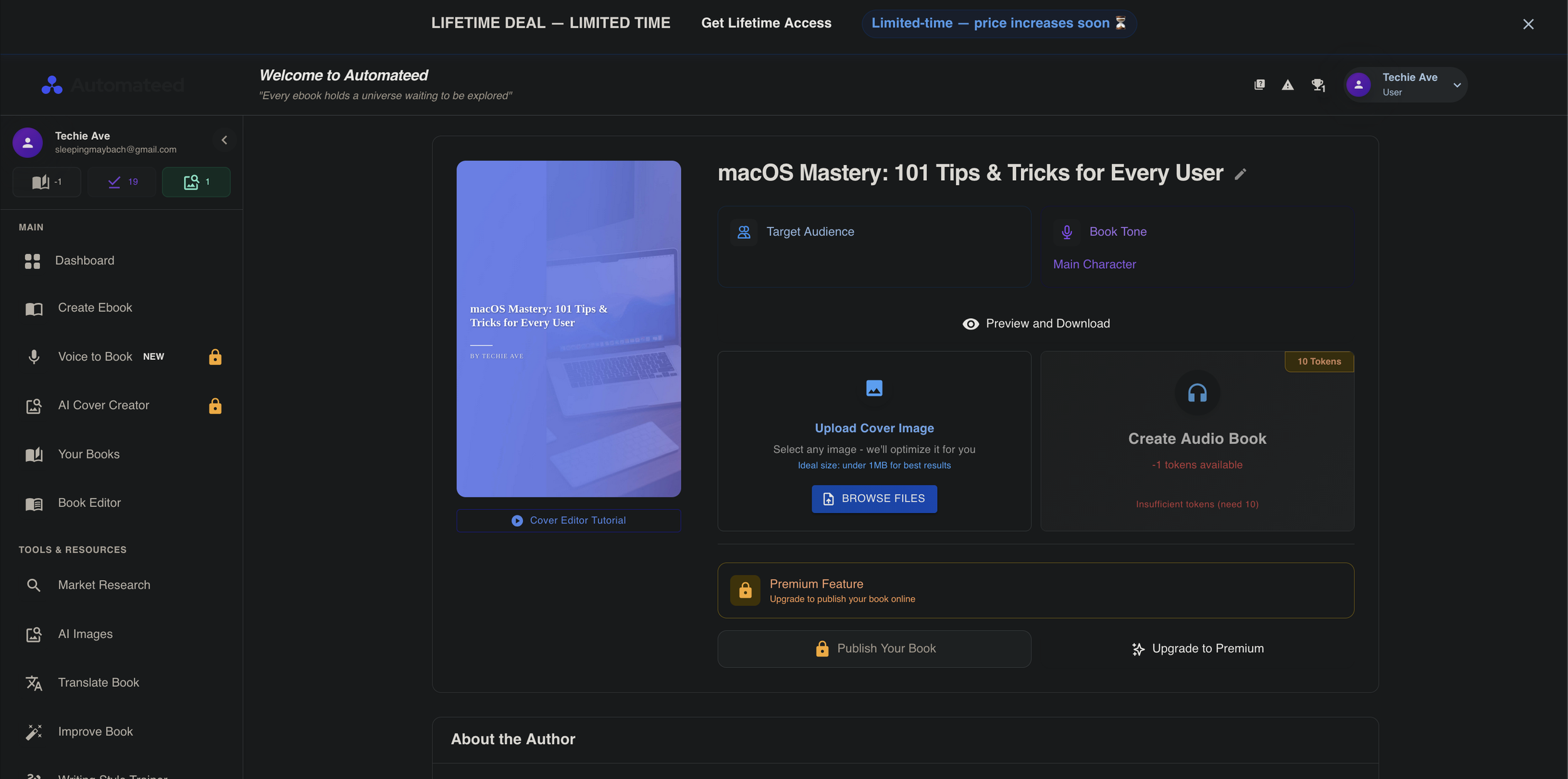Collapse the sidebar with the chevron arrow

(225, 140)
